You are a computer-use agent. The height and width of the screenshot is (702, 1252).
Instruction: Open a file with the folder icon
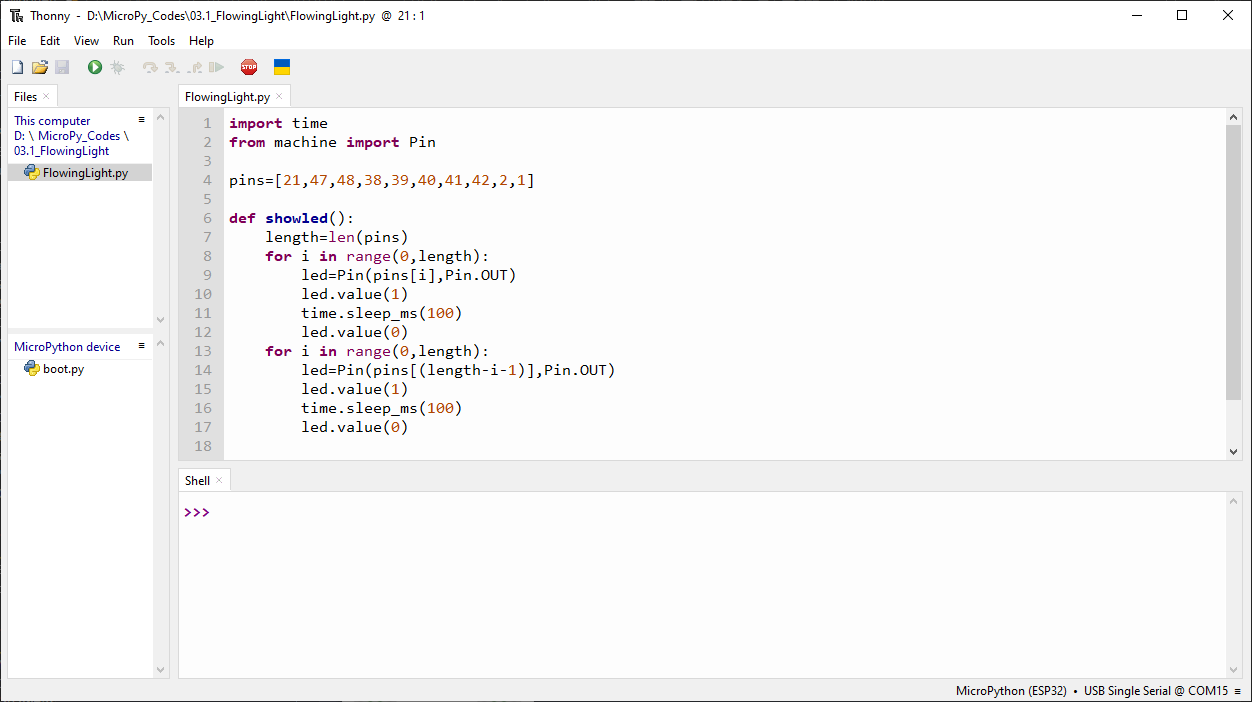pos(40,67)
